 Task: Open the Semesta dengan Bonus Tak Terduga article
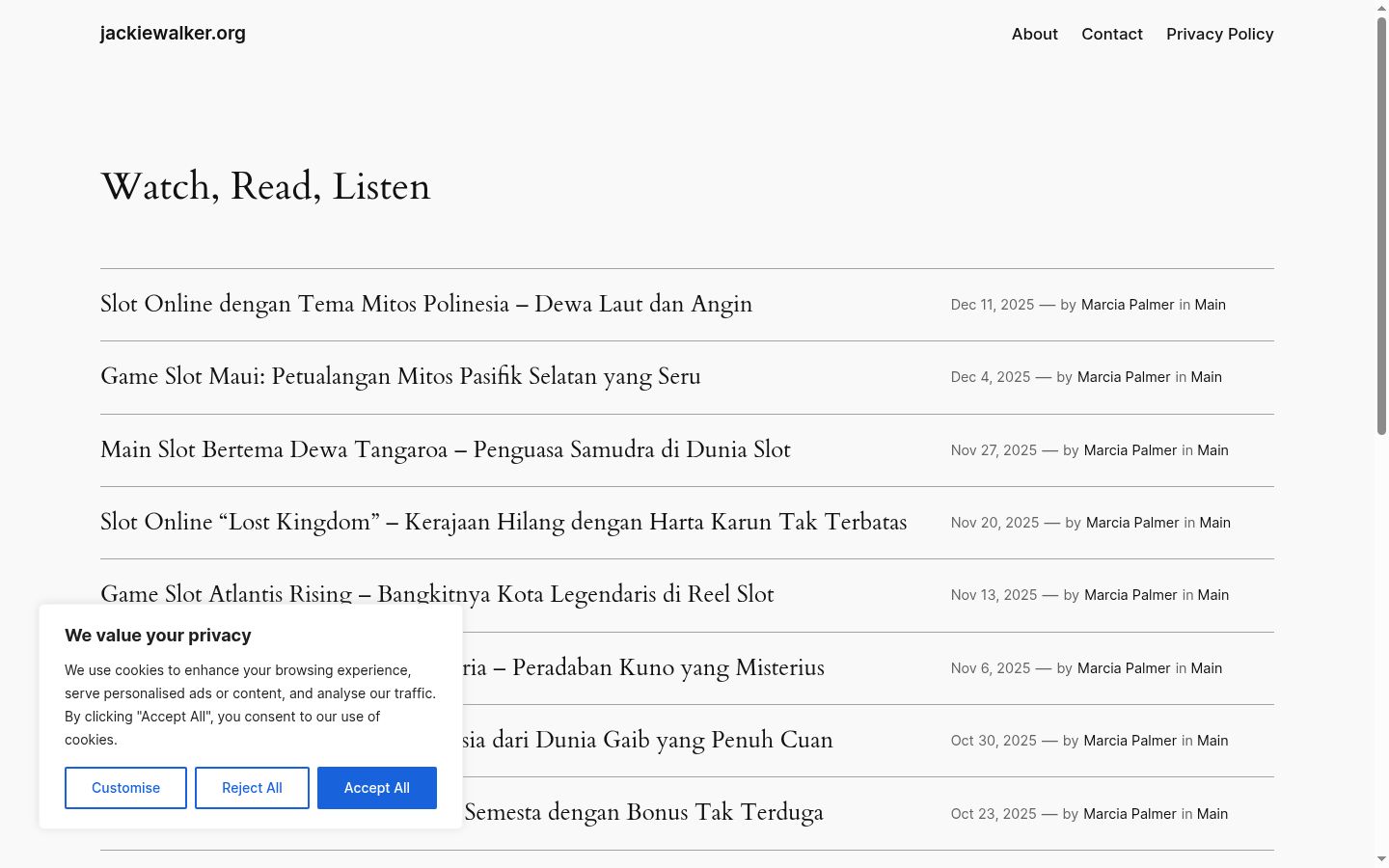pos(644,813)
